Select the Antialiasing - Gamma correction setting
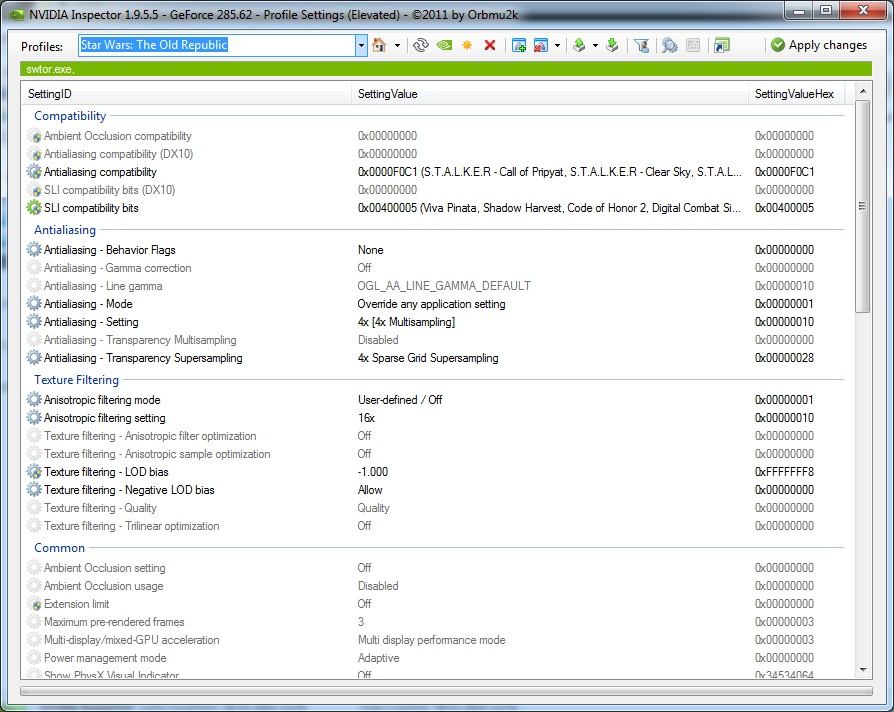The height and width of the screenshot is (712, 894). (x=117, y=268)
